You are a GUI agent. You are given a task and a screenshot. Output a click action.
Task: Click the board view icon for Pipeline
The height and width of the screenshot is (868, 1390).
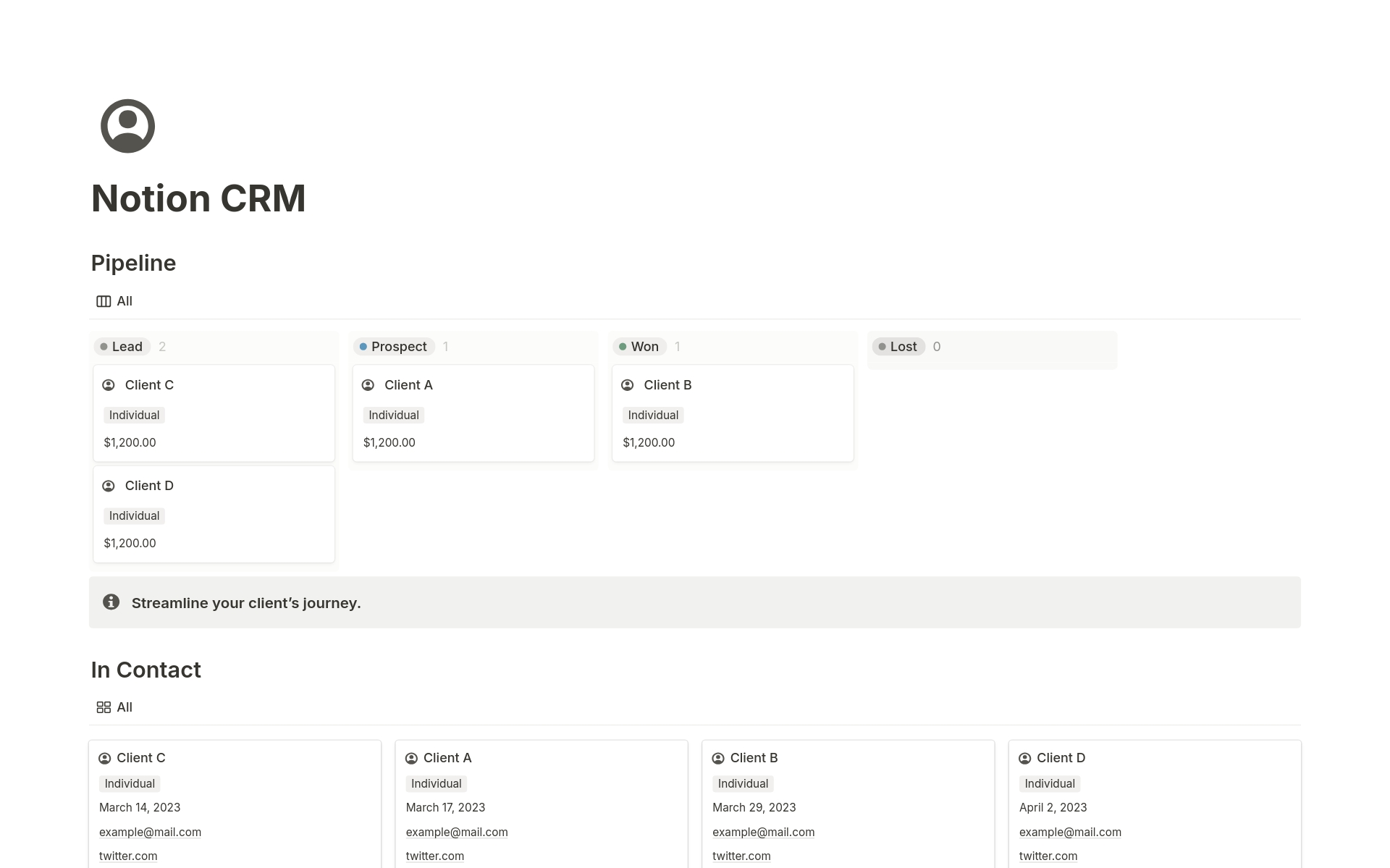click(x=103, y=301)
